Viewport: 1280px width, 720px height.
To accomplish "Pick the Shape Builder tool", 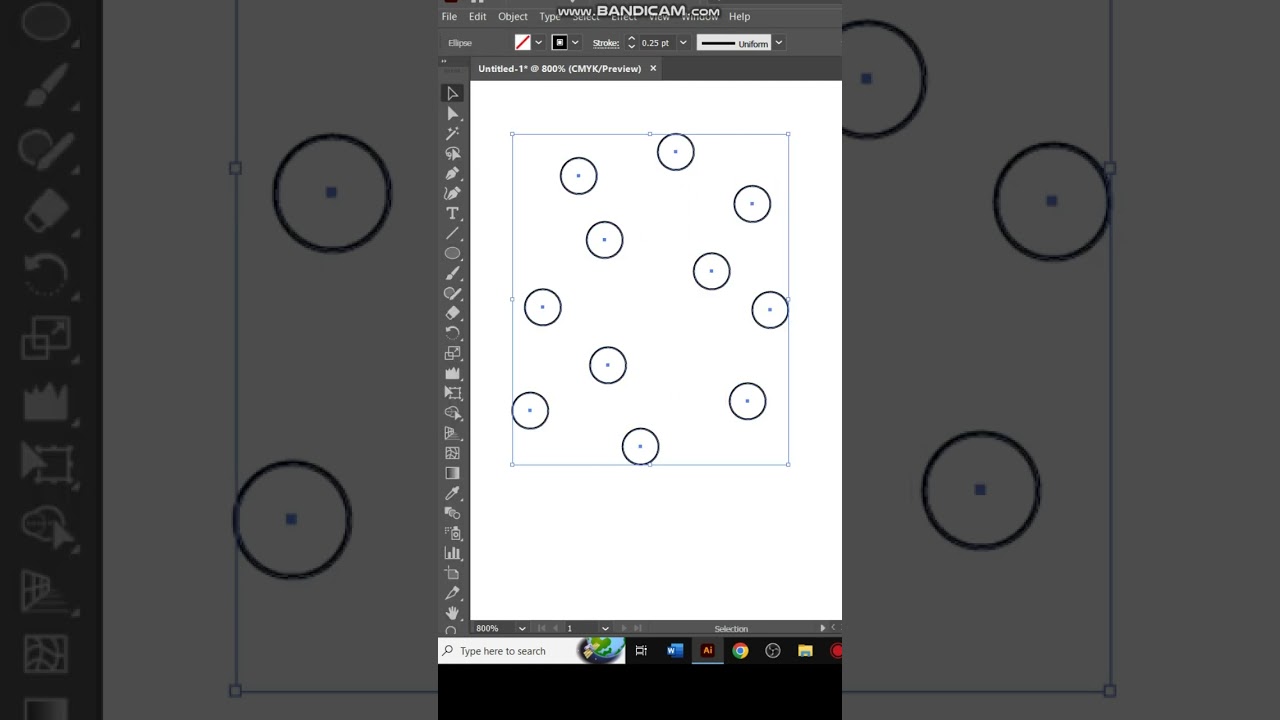I will (x=452, y=413).
